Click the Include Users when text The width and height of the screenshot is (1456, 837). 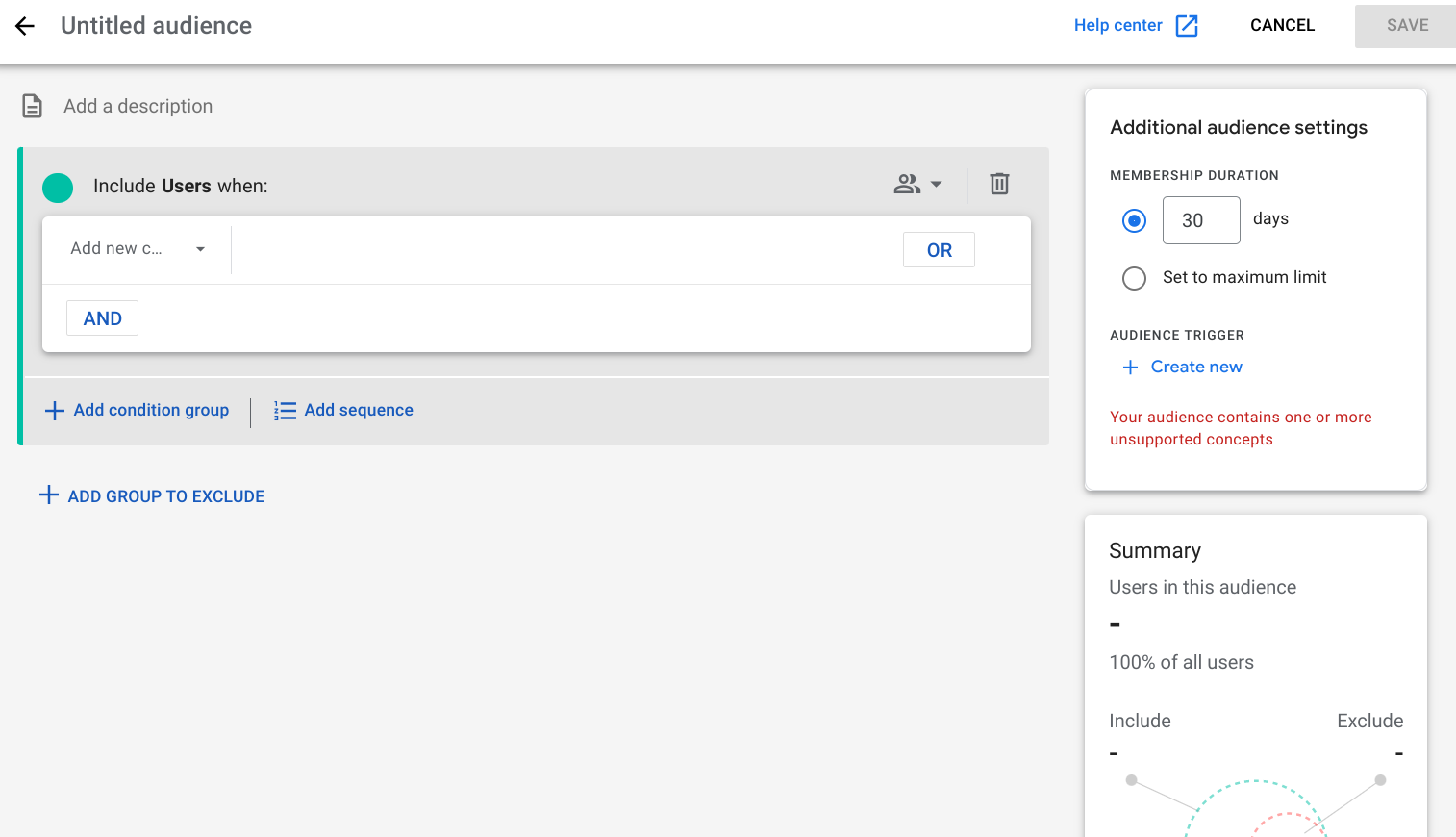point(181,187)
